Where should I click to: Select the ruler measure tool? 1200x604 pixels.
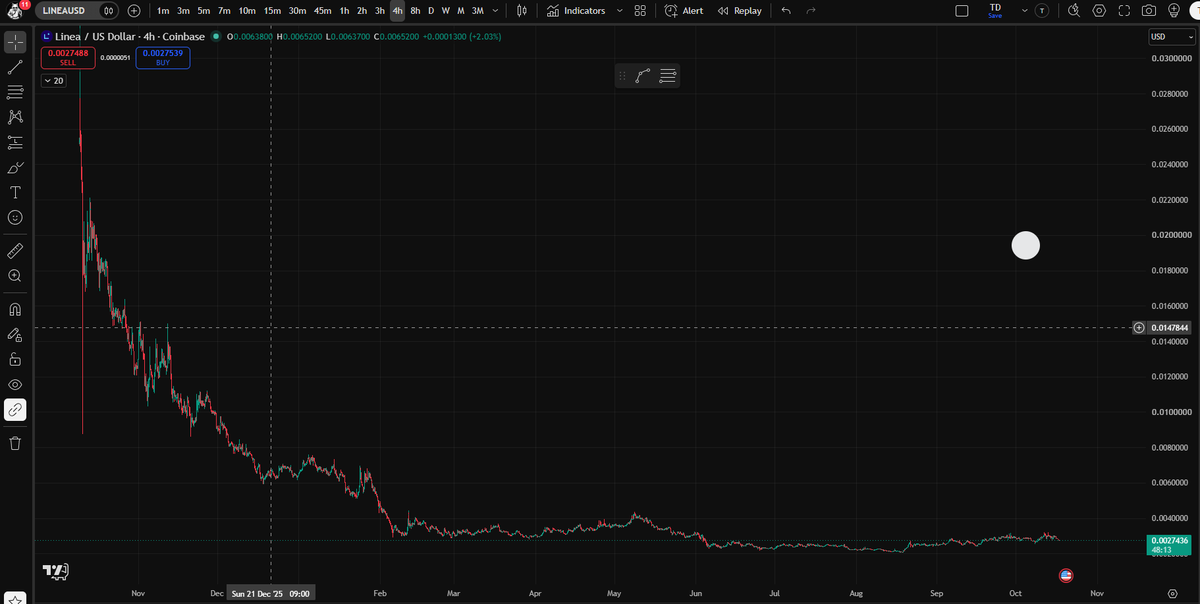click(15, 250)
